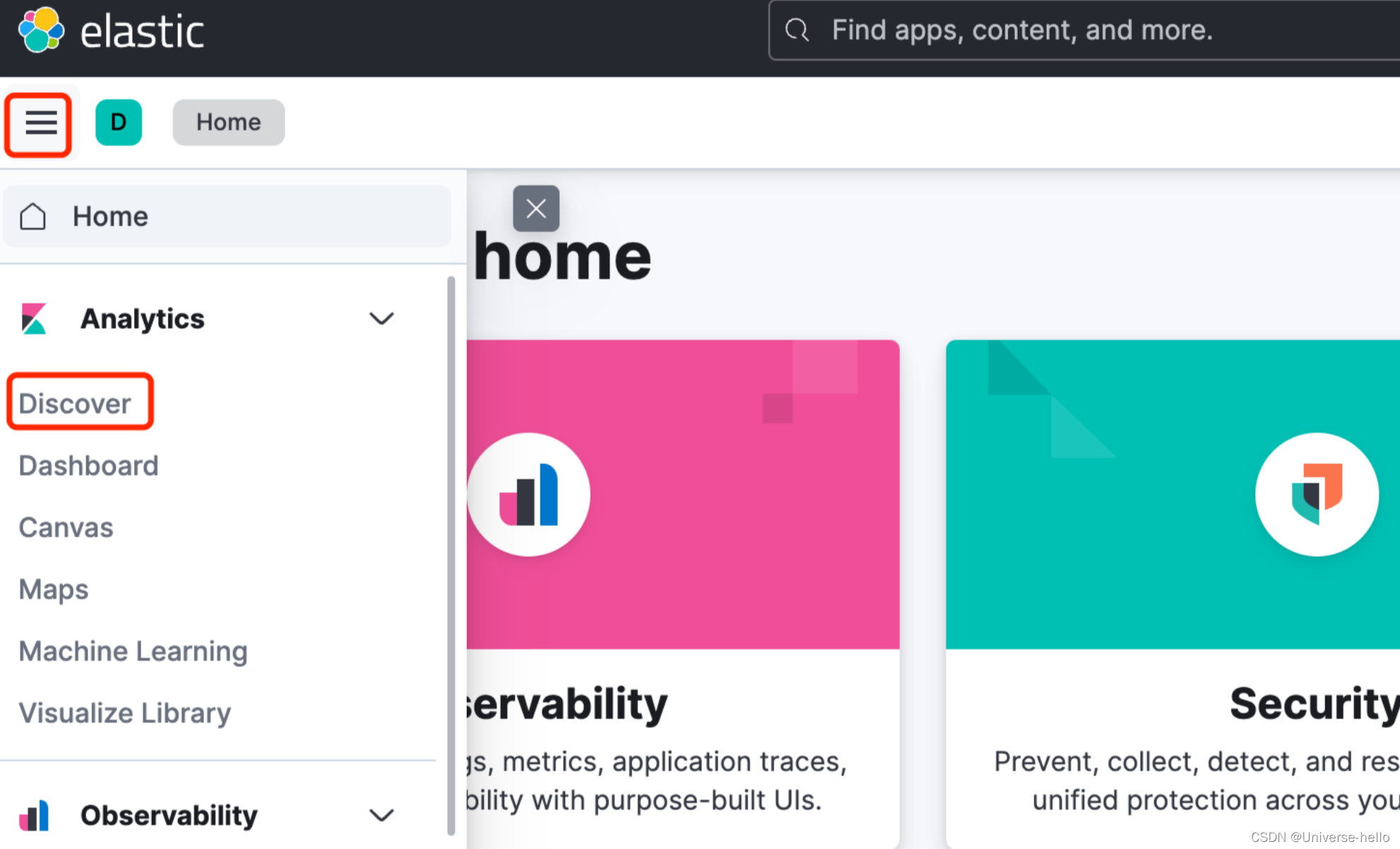The height and width of the screenshot is (849, 1400).
Task: Open the Visualize Library
Action: tap(124, 712)
